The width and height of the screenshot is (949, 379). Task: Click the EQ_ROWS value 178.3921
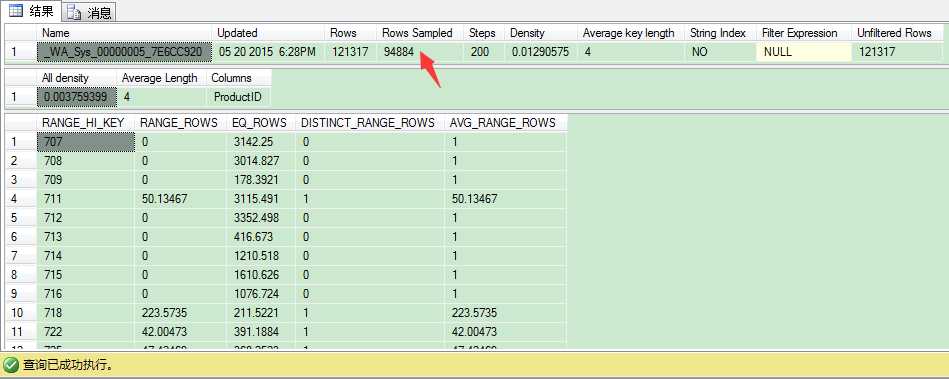click(261, 180)
